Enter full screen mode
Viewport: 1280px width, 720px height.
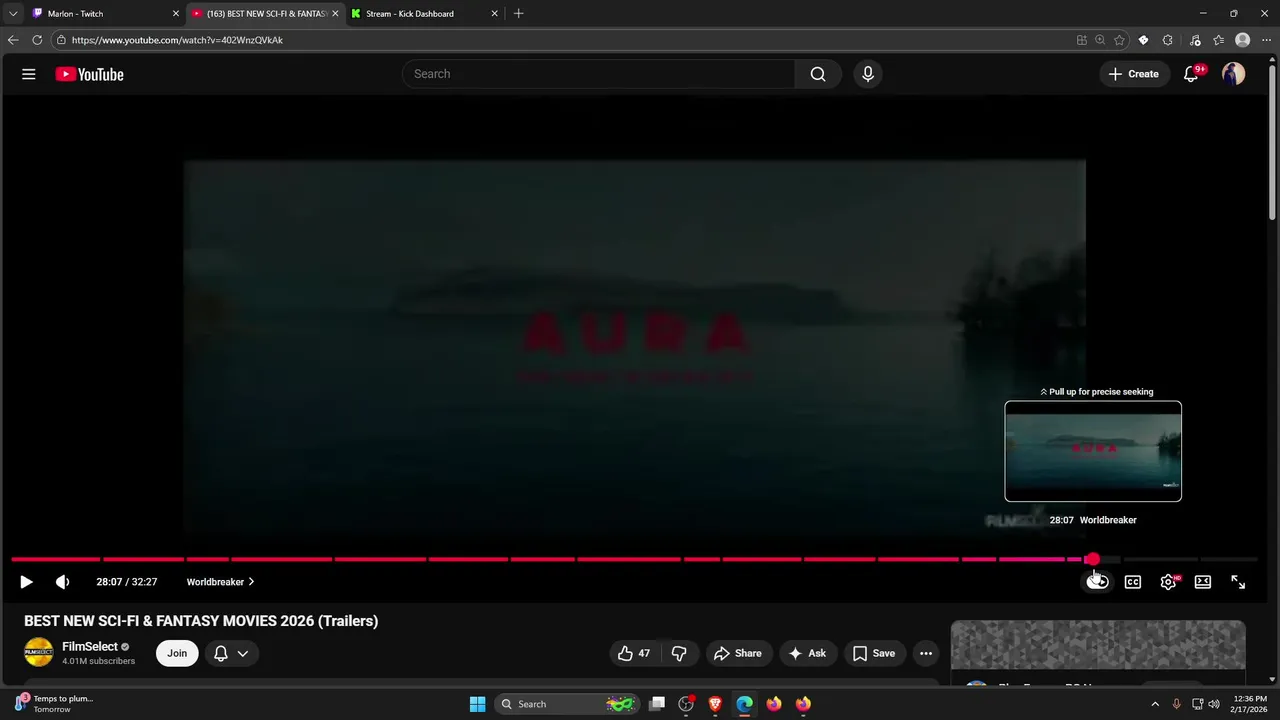coord(1238,582)
